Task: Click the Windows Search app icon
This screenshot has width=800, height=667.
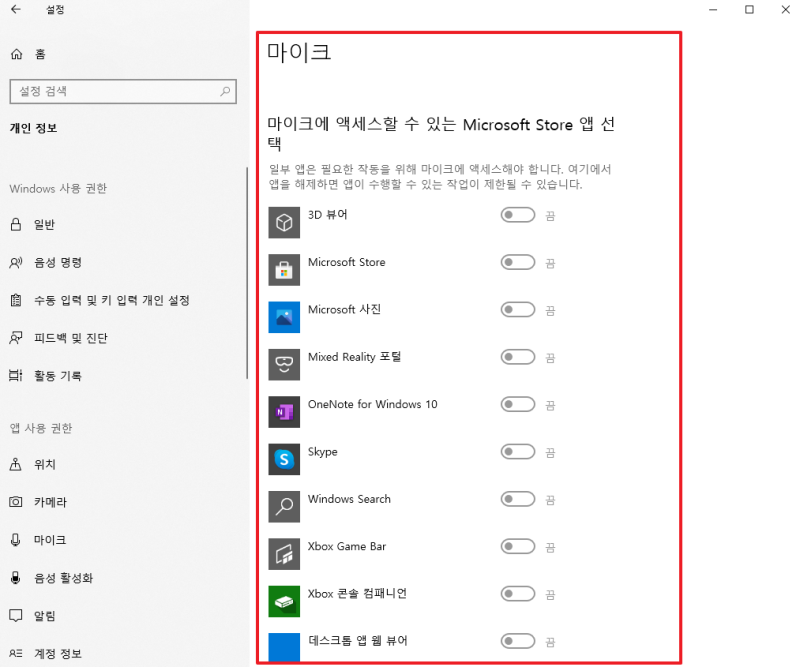Action: click(x=284, y=506)
